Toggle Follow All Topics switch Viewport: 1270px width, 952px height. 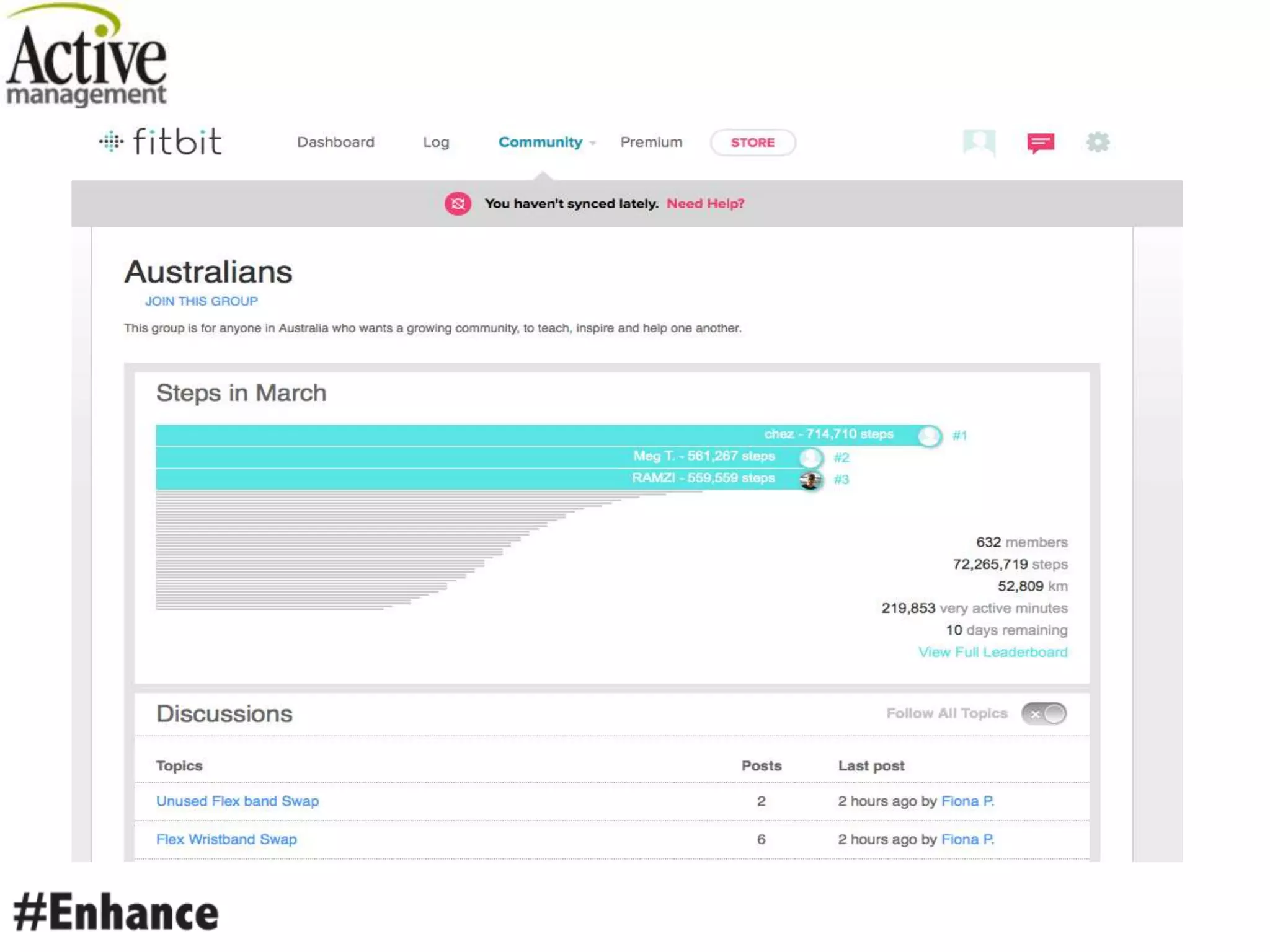point(1044,714)
